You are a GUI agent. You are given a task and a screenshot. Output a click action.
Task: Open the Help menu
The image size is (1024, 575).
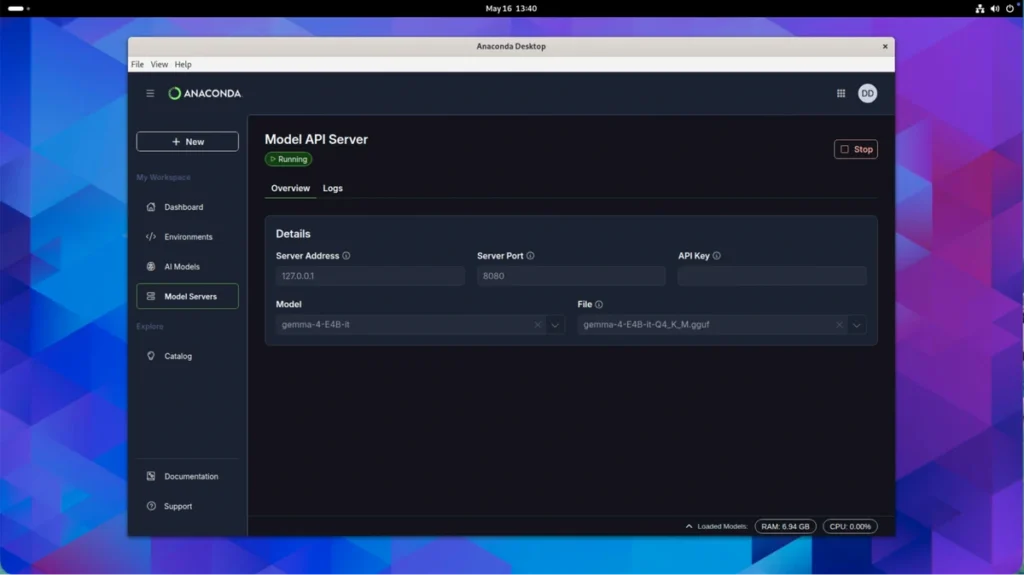(x=183, y=65)
